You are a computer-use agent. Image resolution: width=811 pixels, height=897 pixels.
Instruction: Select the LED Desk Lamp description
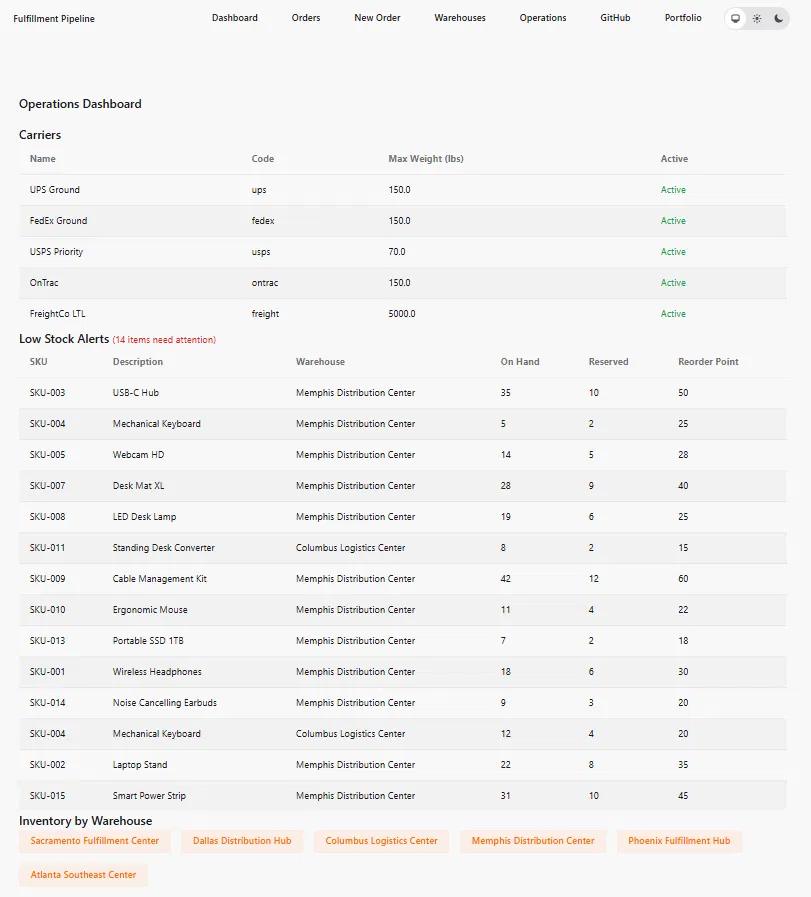[x=144, y=517]
